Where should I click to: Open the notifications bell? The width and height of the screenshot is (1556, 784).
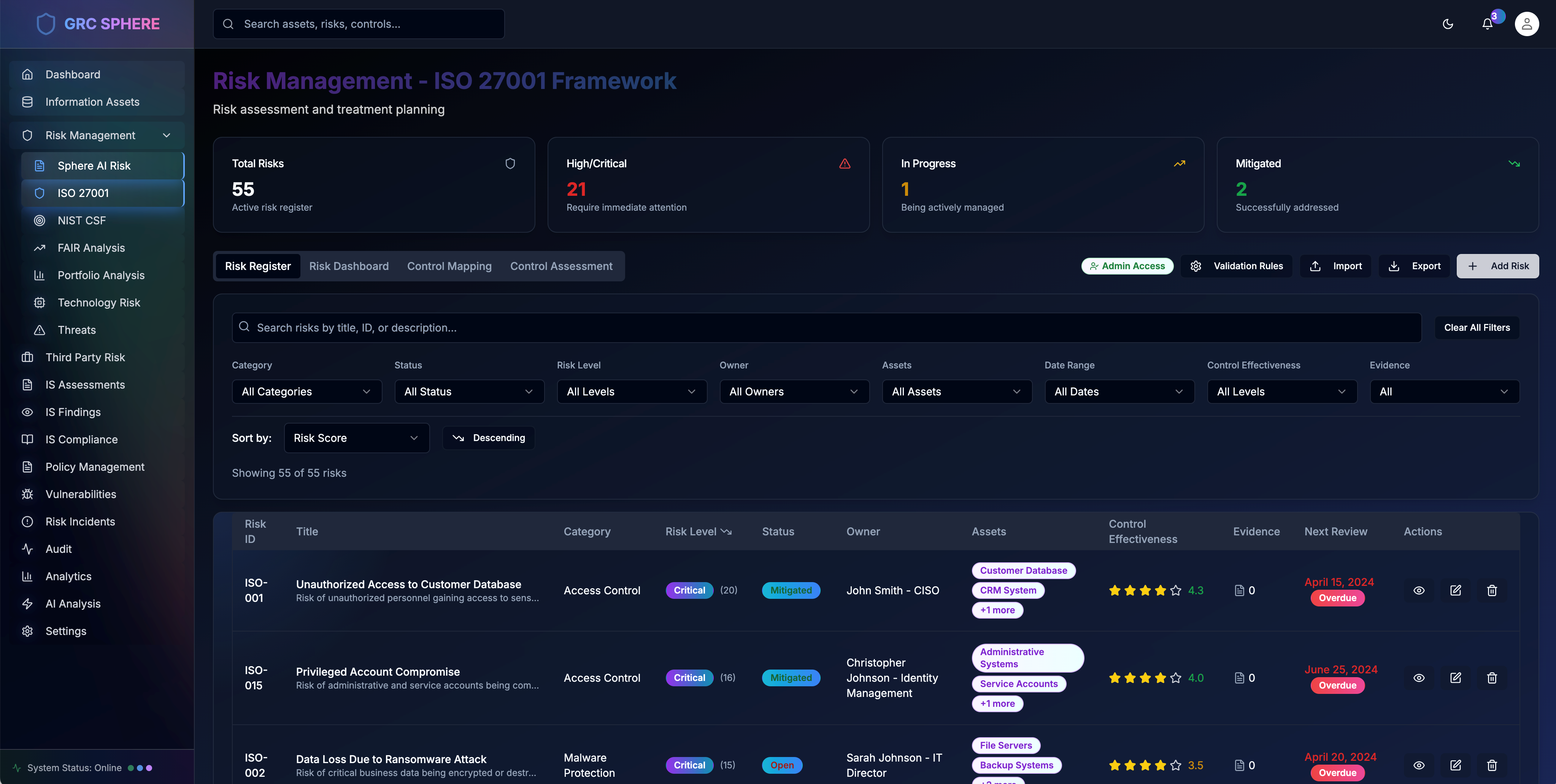click(1487, 24)
